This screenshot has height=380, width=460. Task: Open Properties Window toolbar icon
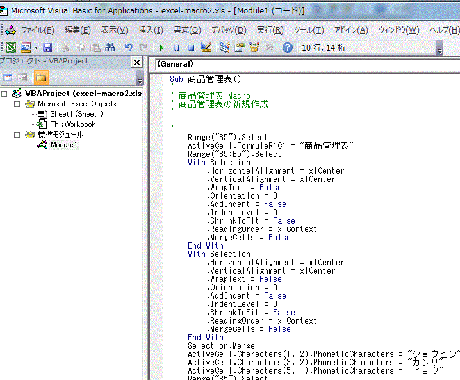239,48
